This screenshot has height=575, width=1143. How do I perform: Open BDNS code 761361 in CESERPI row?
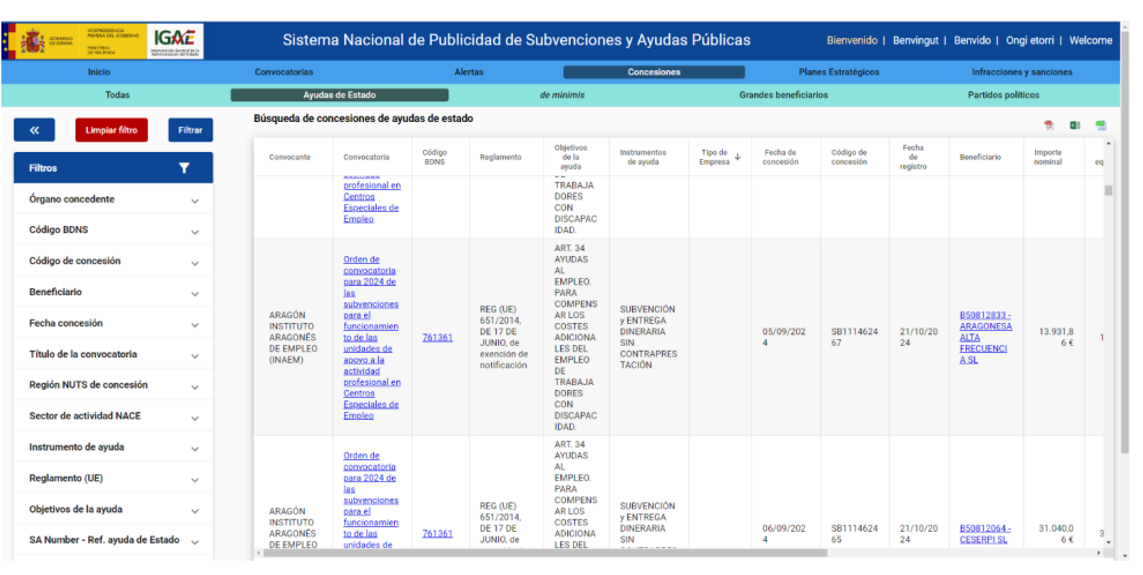[x=437, y=533]
